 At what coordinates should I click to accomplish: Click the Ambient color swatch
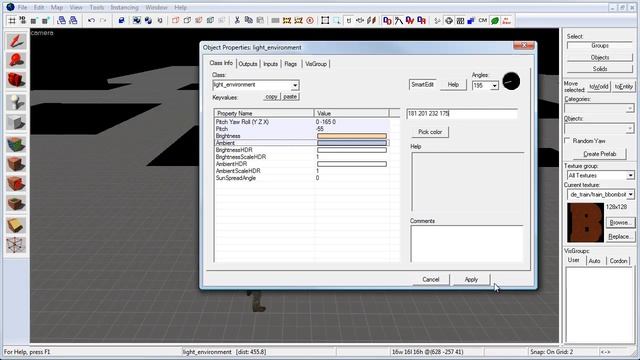click(x=352, y=143)
